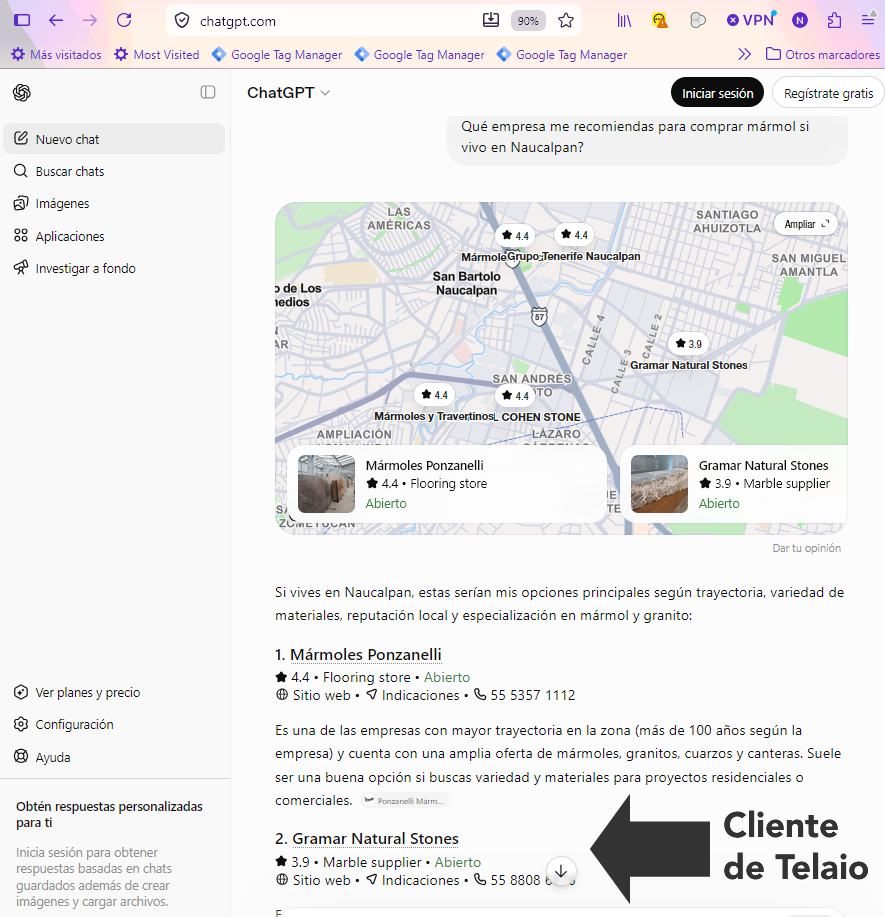Click the Iniciar sesión button
This screenshot has width=885, height=917.
pos(717,92)
